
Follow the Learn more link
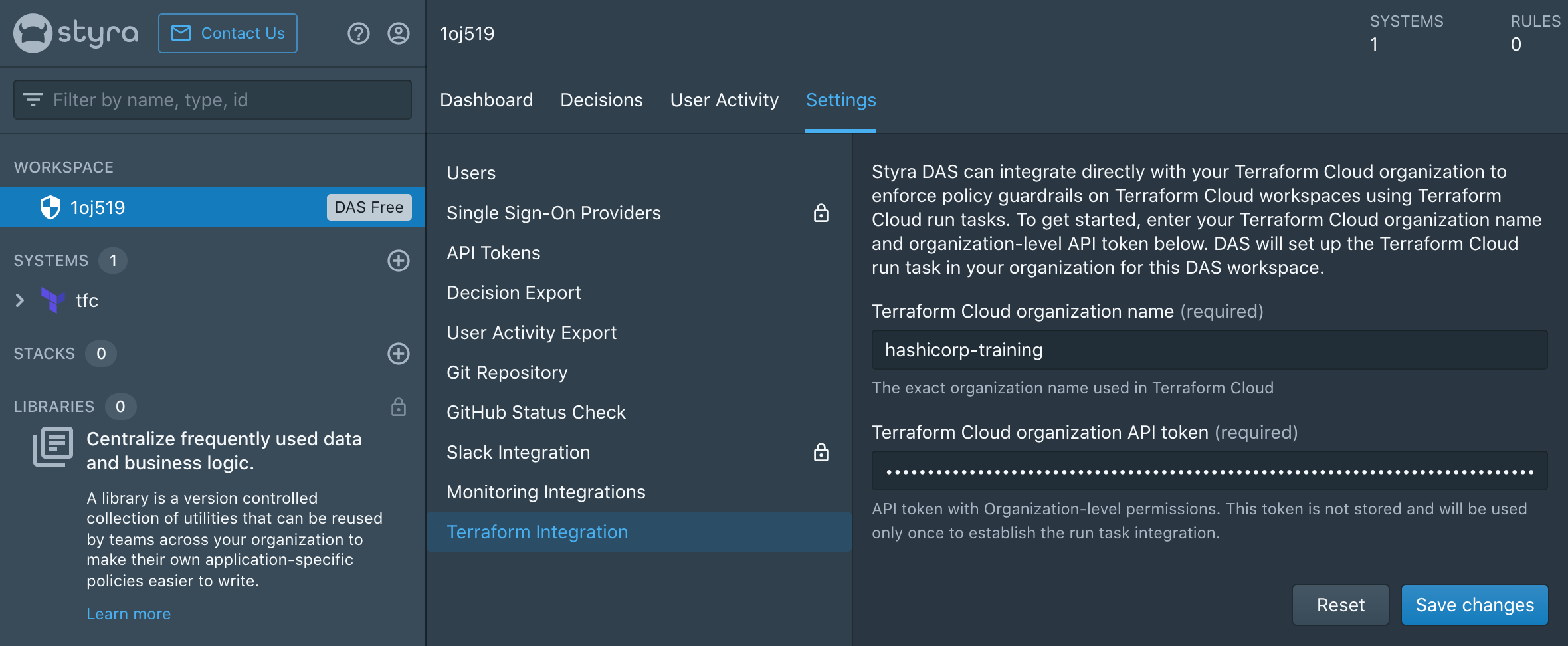pos(128,614)
